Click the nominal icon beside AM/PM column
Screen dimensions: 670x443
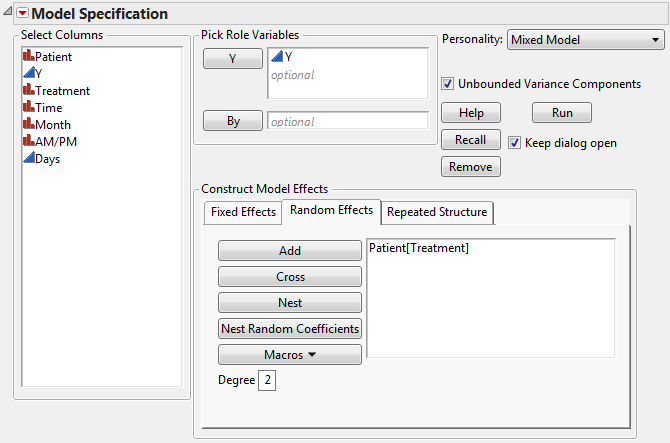click(x=28, y=142)
